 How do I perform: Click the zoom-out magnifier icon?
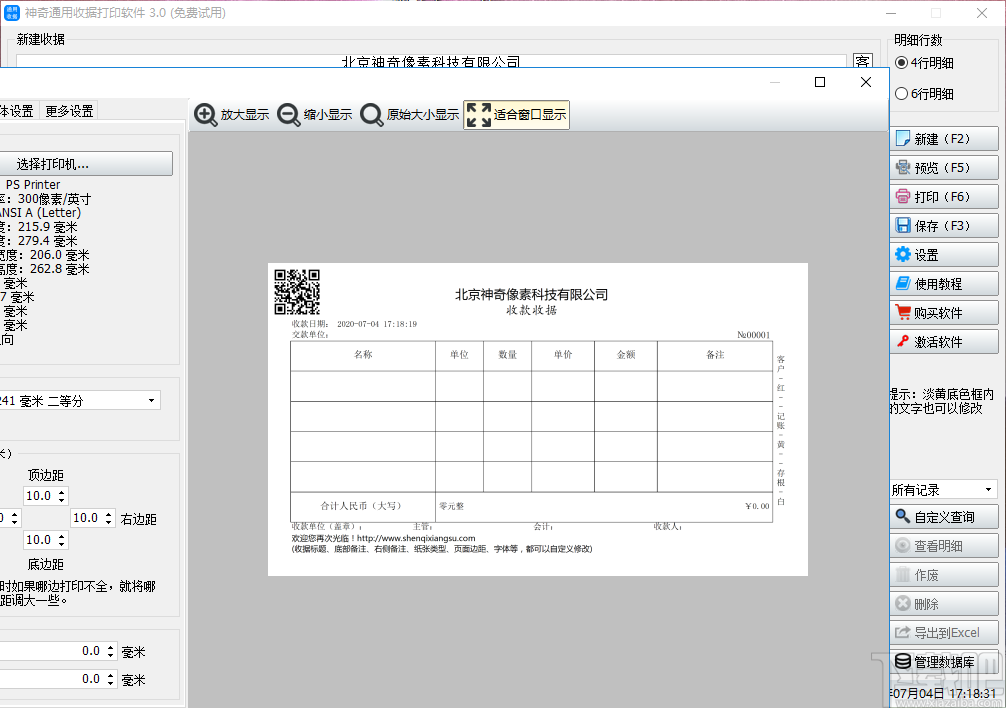click(289, 115)
